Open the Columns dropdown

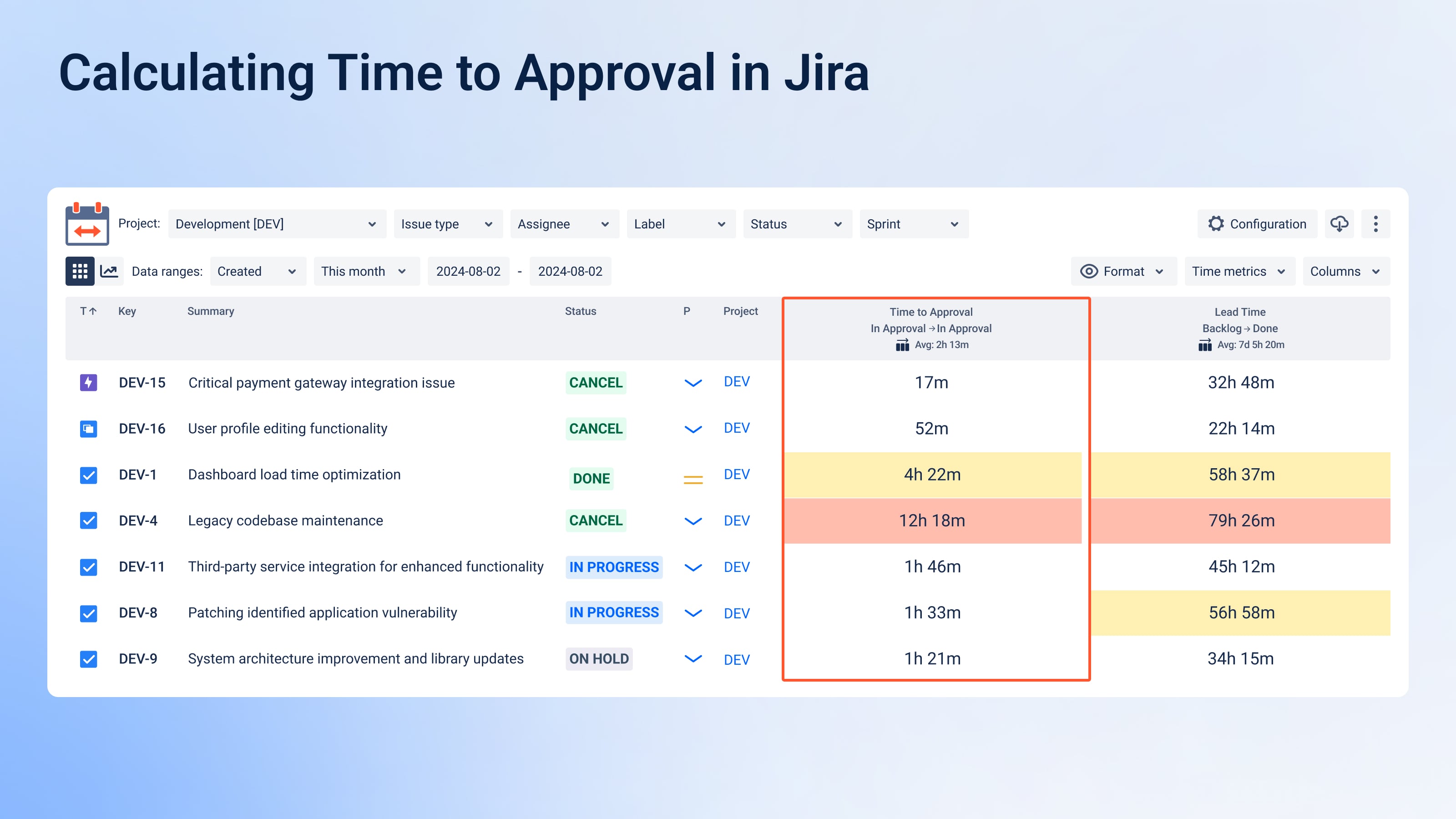[x=1346, y=271]
